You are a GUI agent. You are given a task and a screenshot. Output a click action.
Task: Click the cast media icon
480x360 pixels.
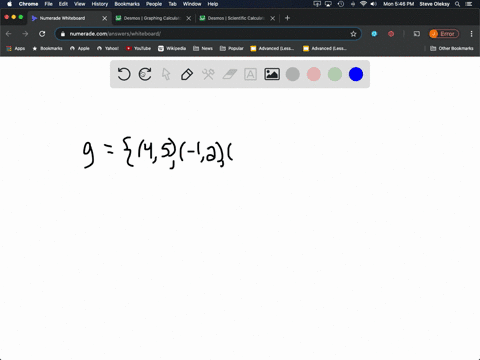pyautogui.click(x=417, y=34)
